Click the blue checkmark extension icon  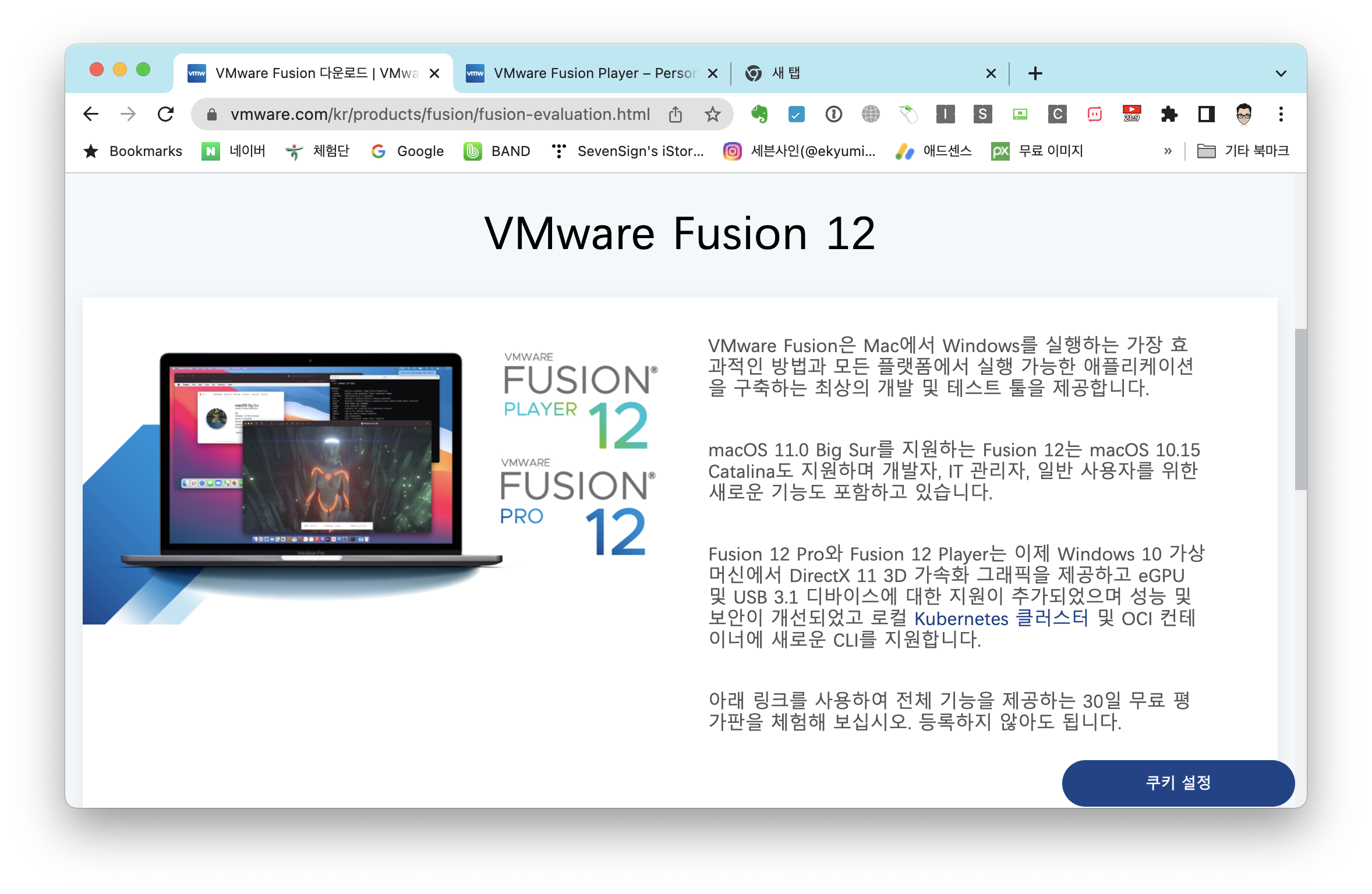(796, 114)
